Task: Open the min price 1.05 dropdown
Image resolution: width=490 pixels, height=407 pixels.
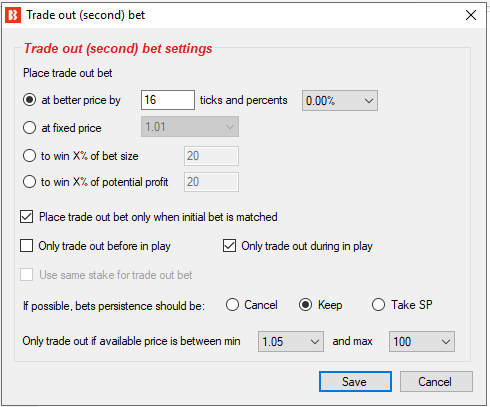Action: [291, 341]
